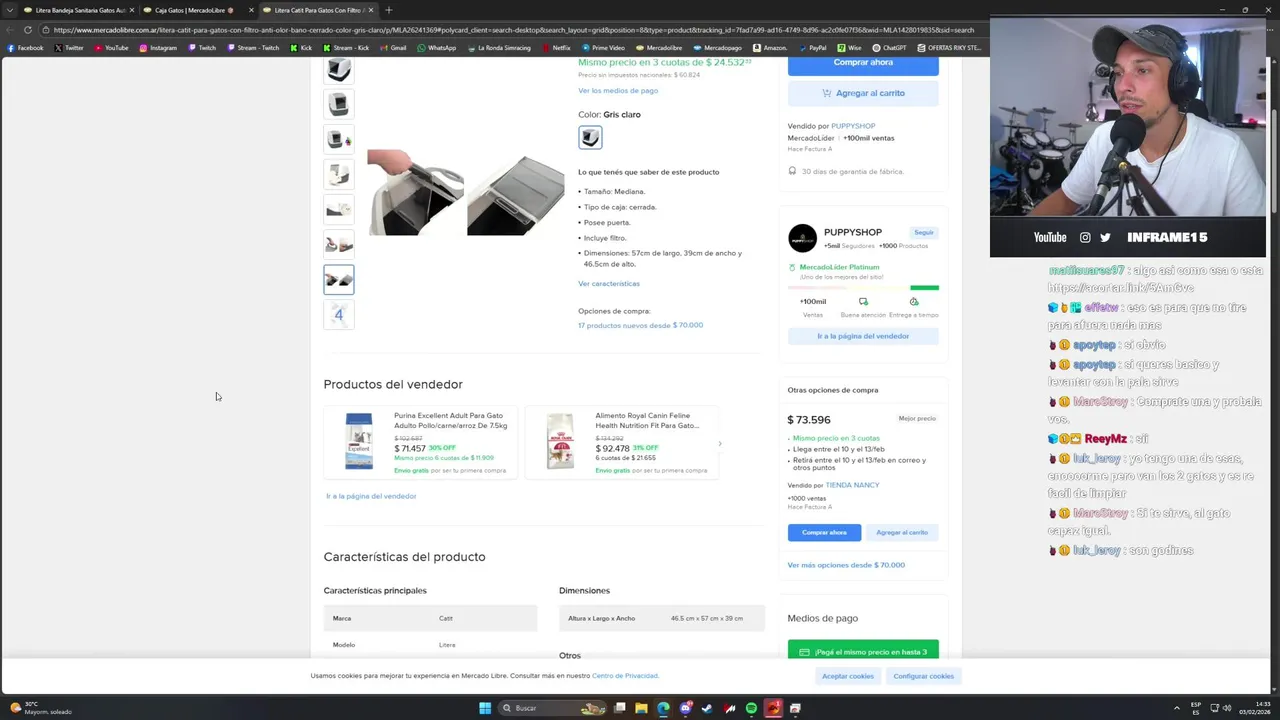Screen dimensions: 1280x720
Task: Click Comprar ahora for Tienda Nancy offer
Action: [824, 532]
